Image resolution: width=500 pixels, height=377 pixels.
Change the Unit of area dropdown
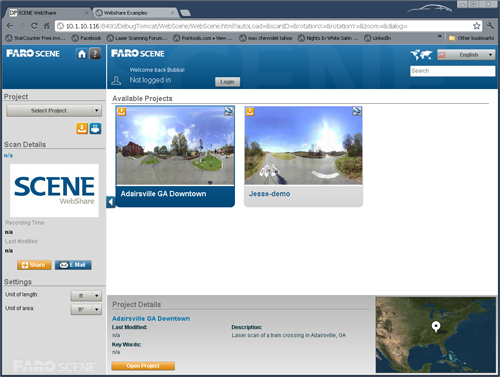(x=86, y=310)
